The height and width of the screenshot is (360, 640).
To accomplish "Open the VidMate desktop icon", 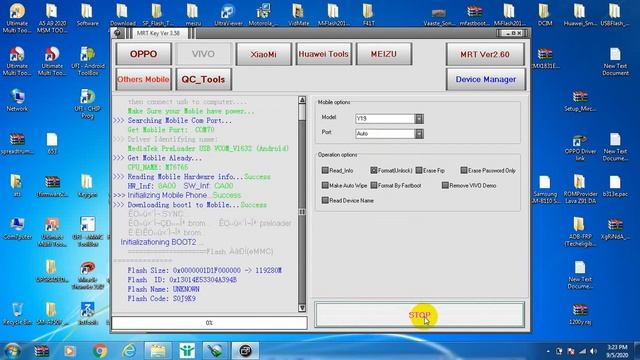I will click(298, 16).
